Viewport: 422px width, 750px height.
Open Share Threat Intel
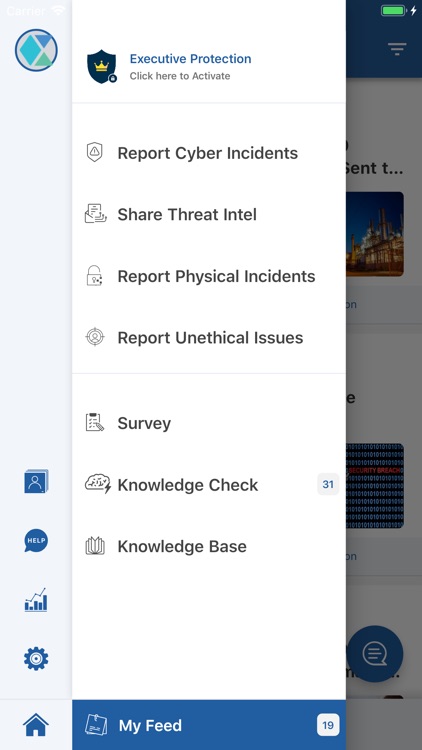(x=209, y=214)
